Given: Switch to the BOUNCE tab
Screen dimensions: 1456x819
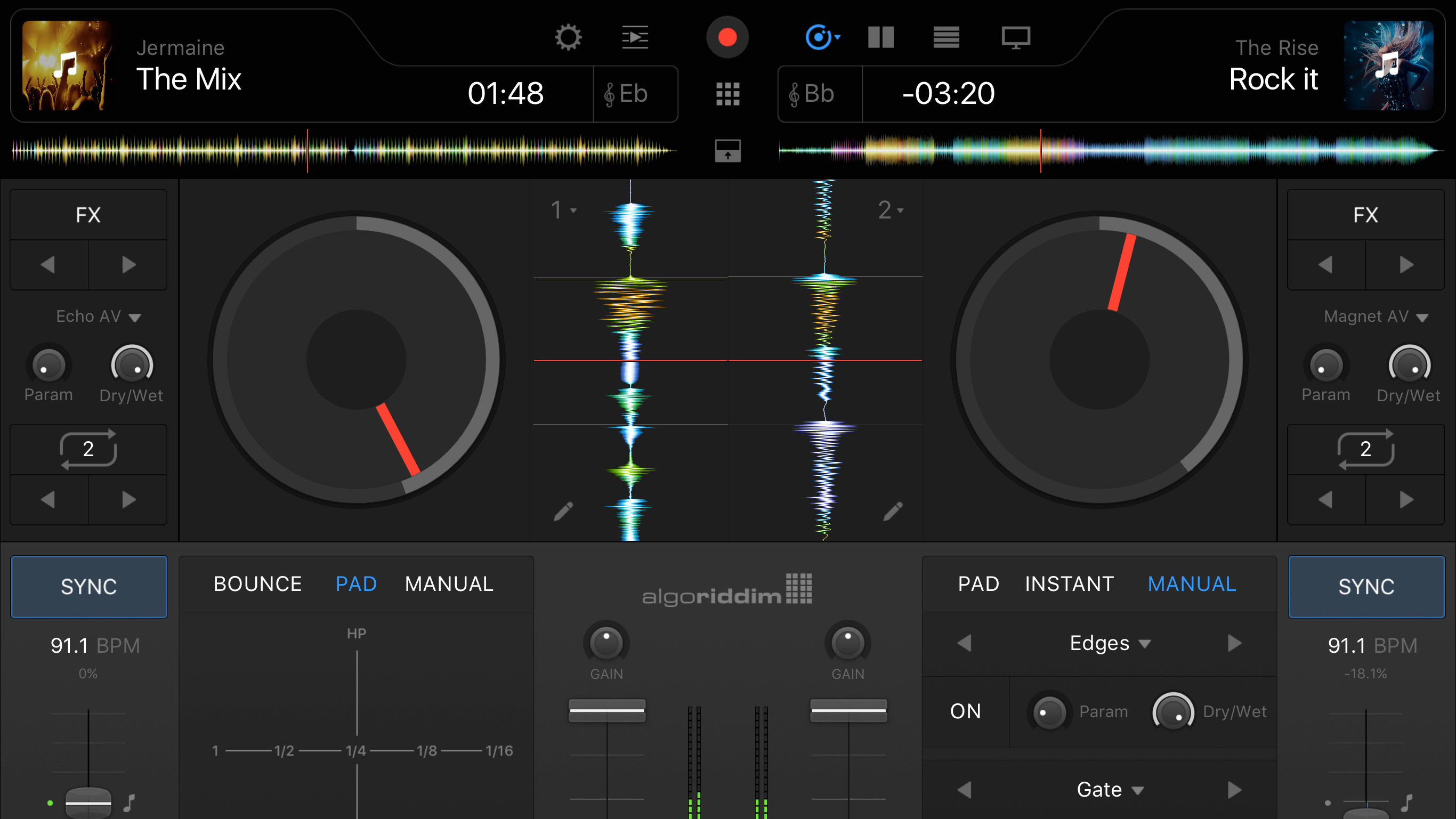Looking at the screenshot, I should [x=258, y=584].
